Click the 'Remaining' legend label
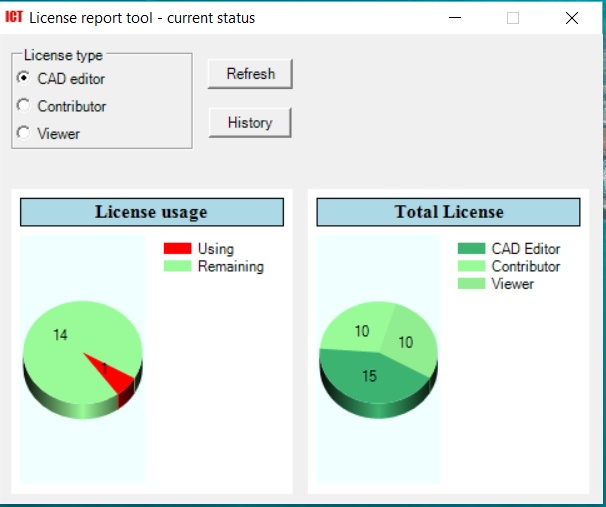Screen dimensions: 606x507 (x=231, y=266)
